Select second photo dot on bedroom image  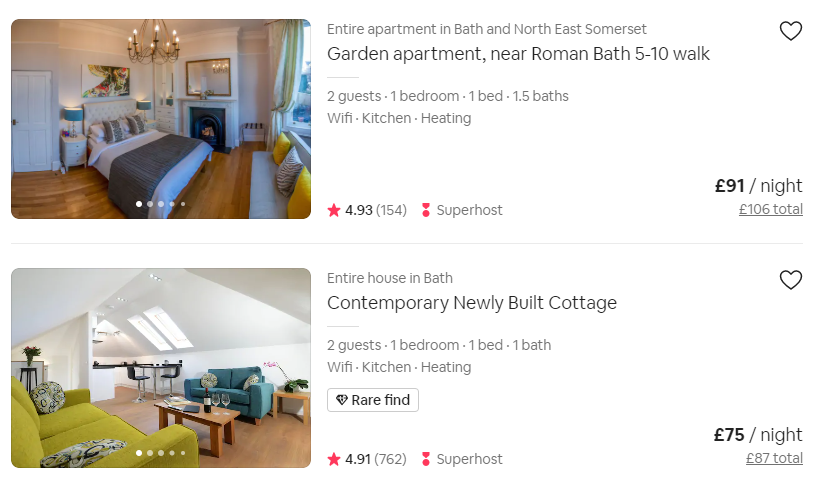(x=150, y=204)
